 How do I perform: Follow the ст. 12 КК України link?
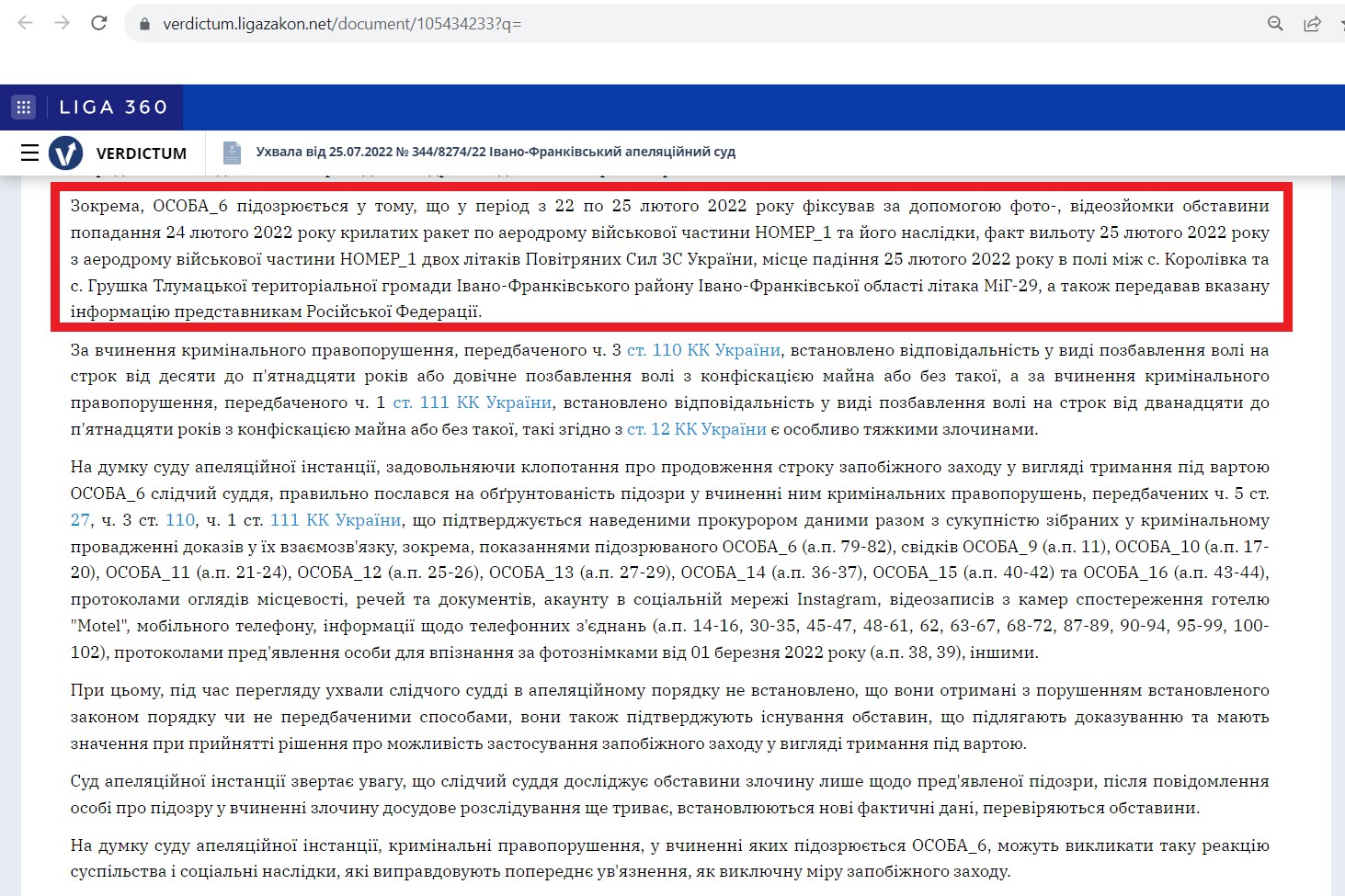[x=696, y=429]
